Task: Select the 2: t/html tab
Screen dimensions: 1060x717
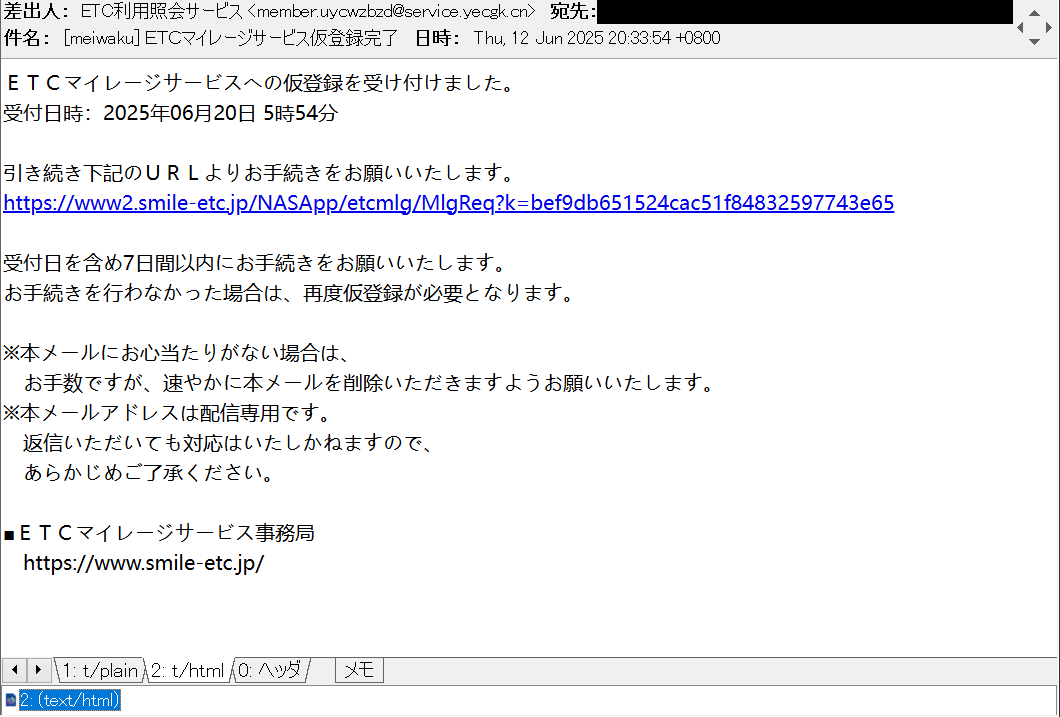Action: pos(188,670)
